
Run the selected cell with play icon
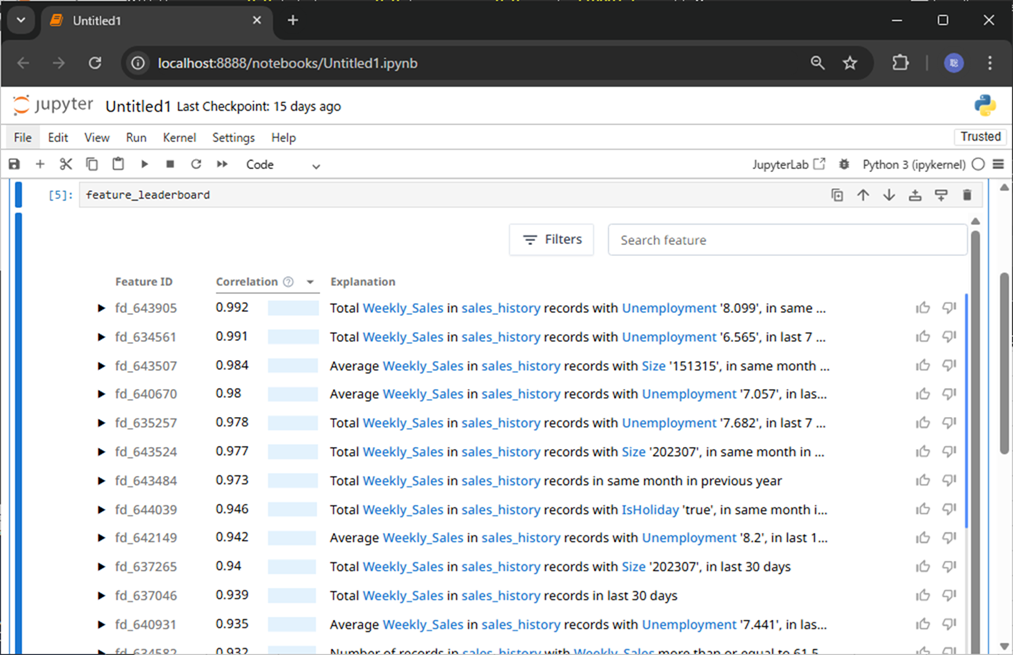pos(145,164)
